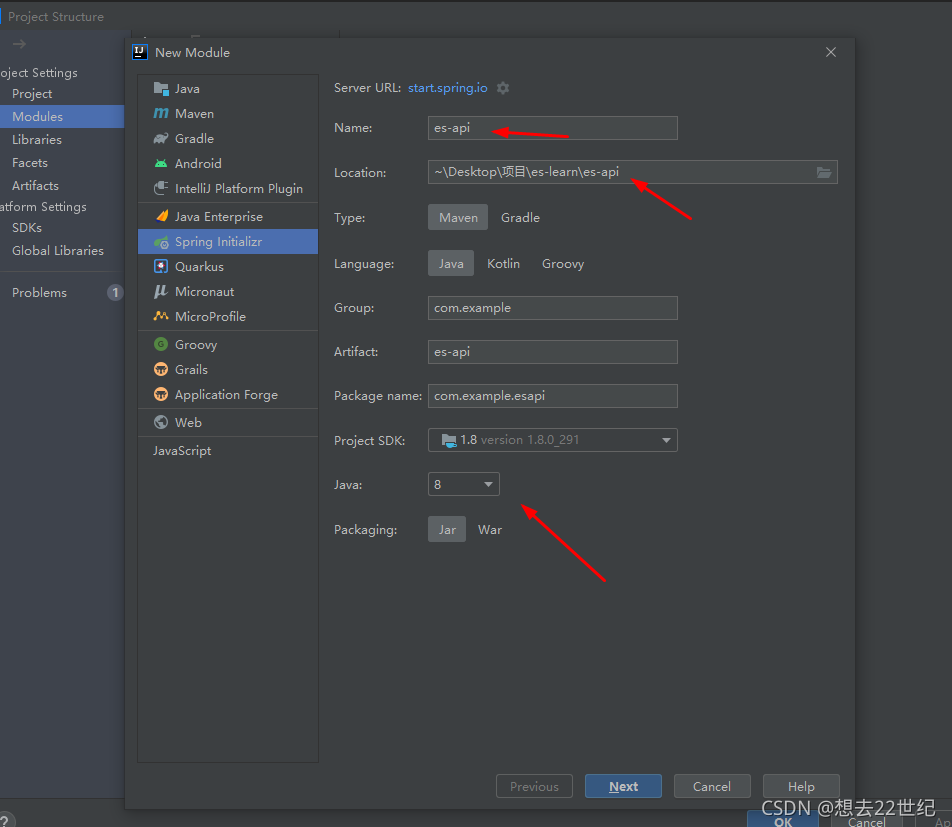Open the Project SDK dropdown

(552, 440)
